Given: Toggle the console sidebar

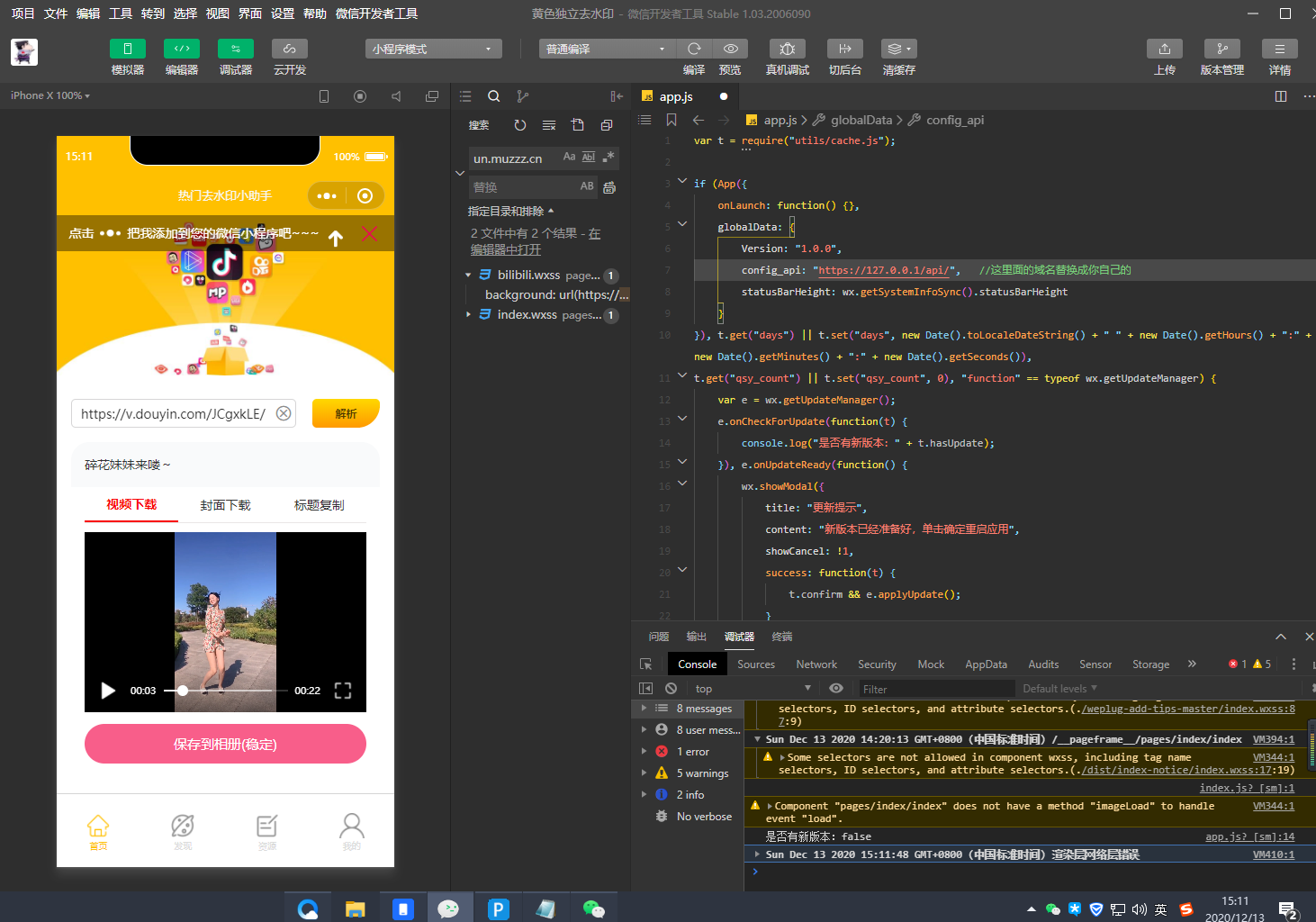Looking at the screenshot, I should tap(645, 688).
